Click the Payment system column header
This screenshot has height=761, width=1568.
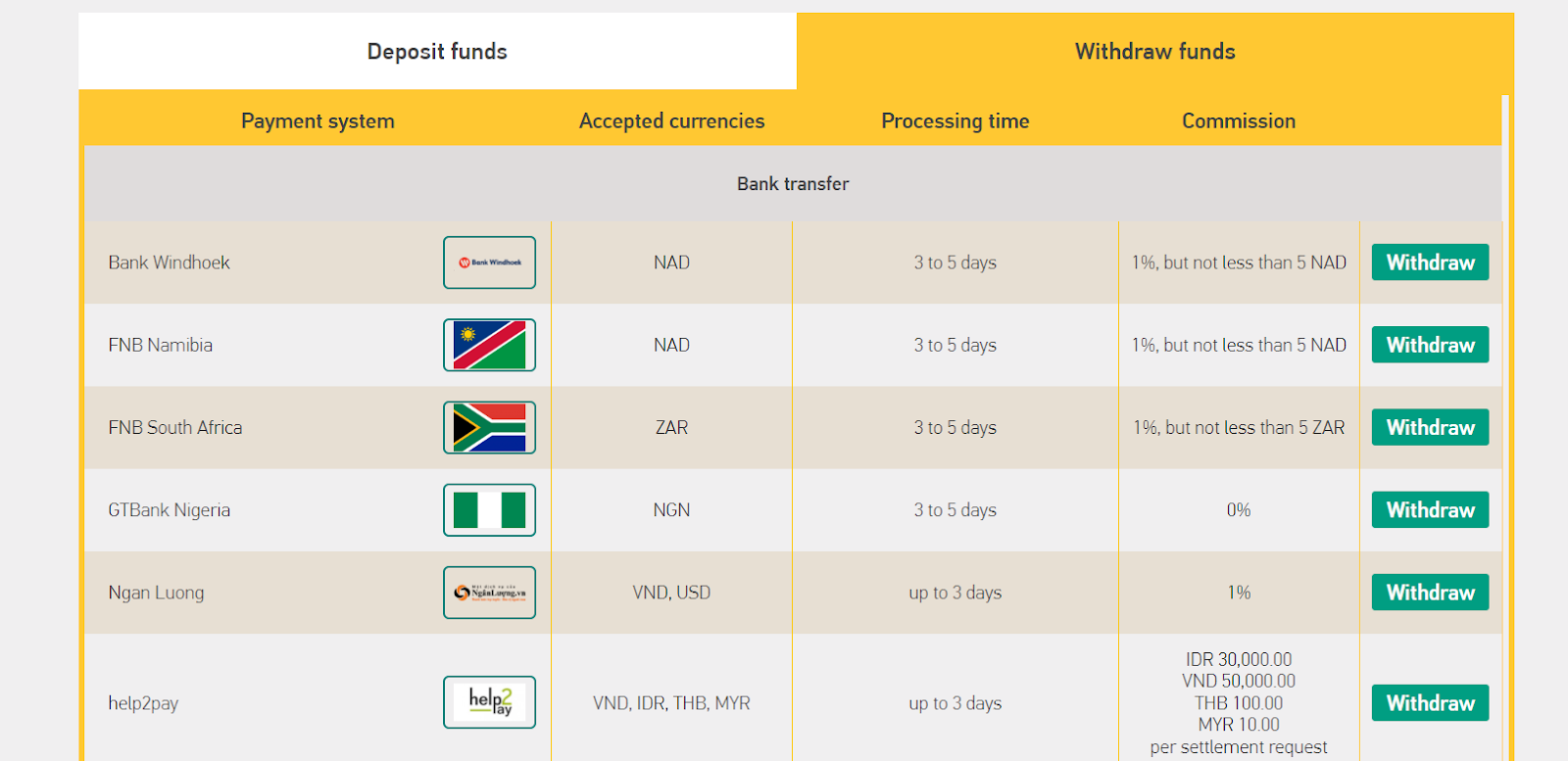pyautogui.click(x=318, y=120)
